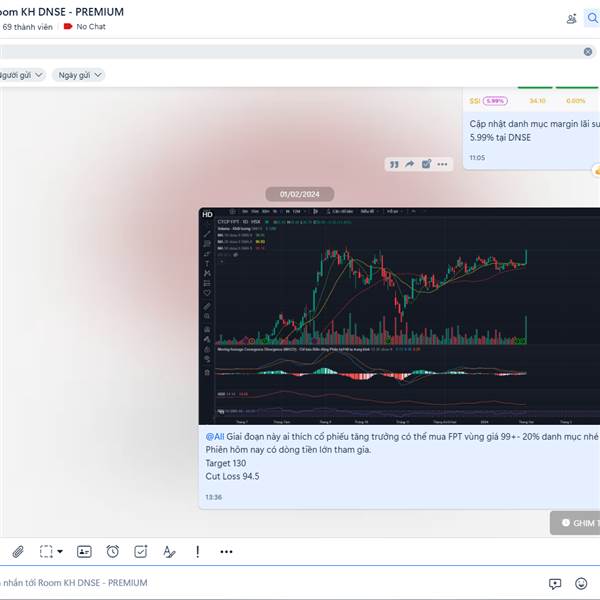Expand the Người gửi sender filter

click(21, 75)
